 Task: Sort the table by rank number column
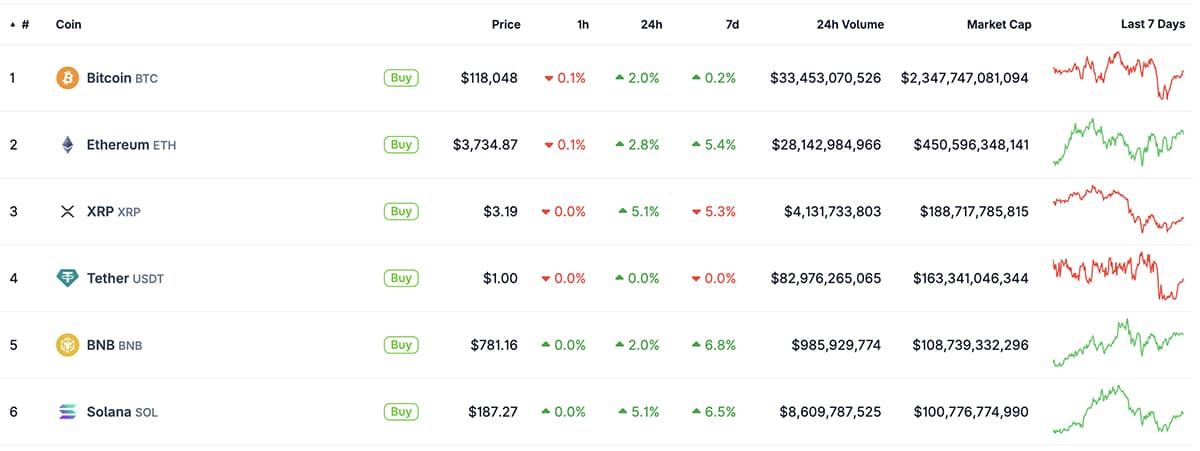pos(24,24)
